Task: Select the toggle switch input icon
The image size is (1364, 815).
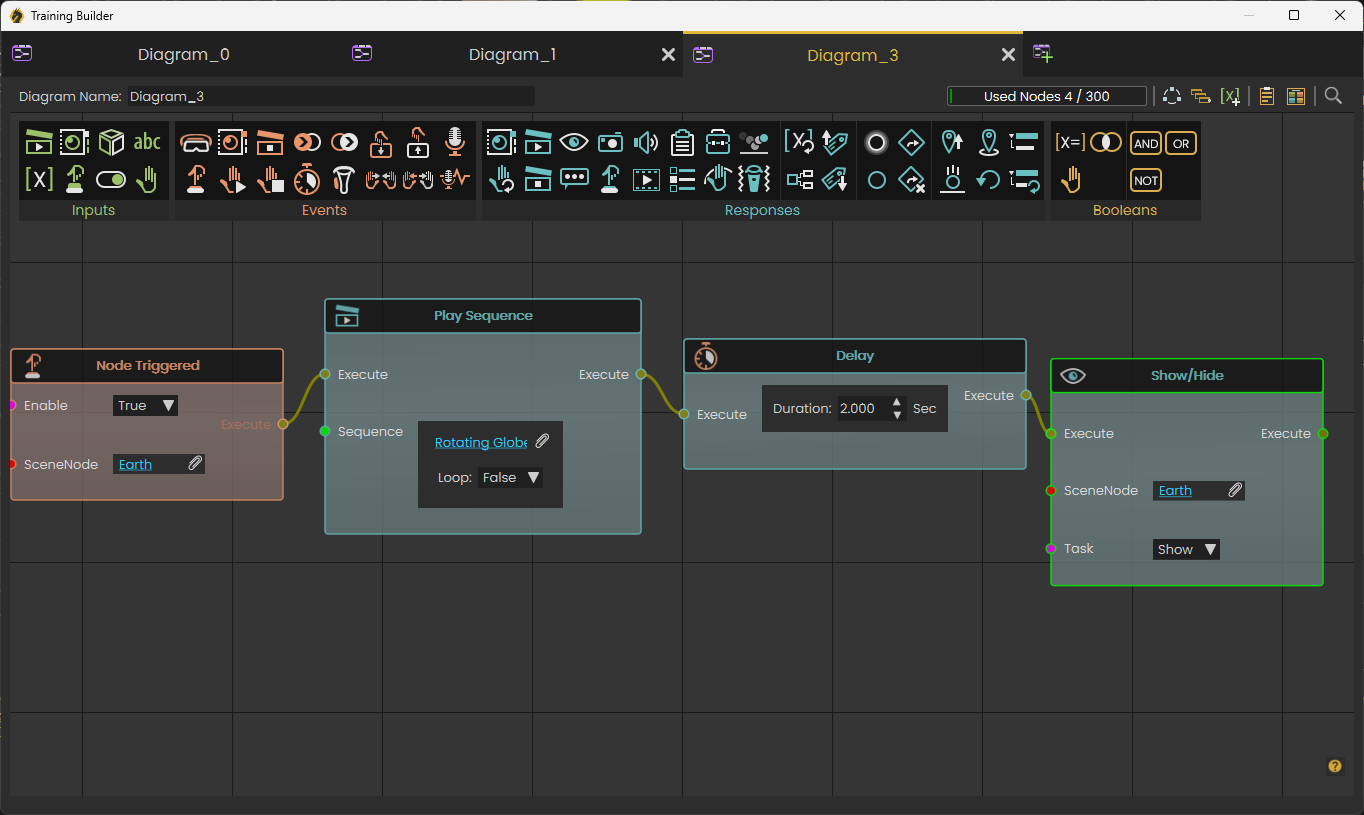Action: [111, 180]
